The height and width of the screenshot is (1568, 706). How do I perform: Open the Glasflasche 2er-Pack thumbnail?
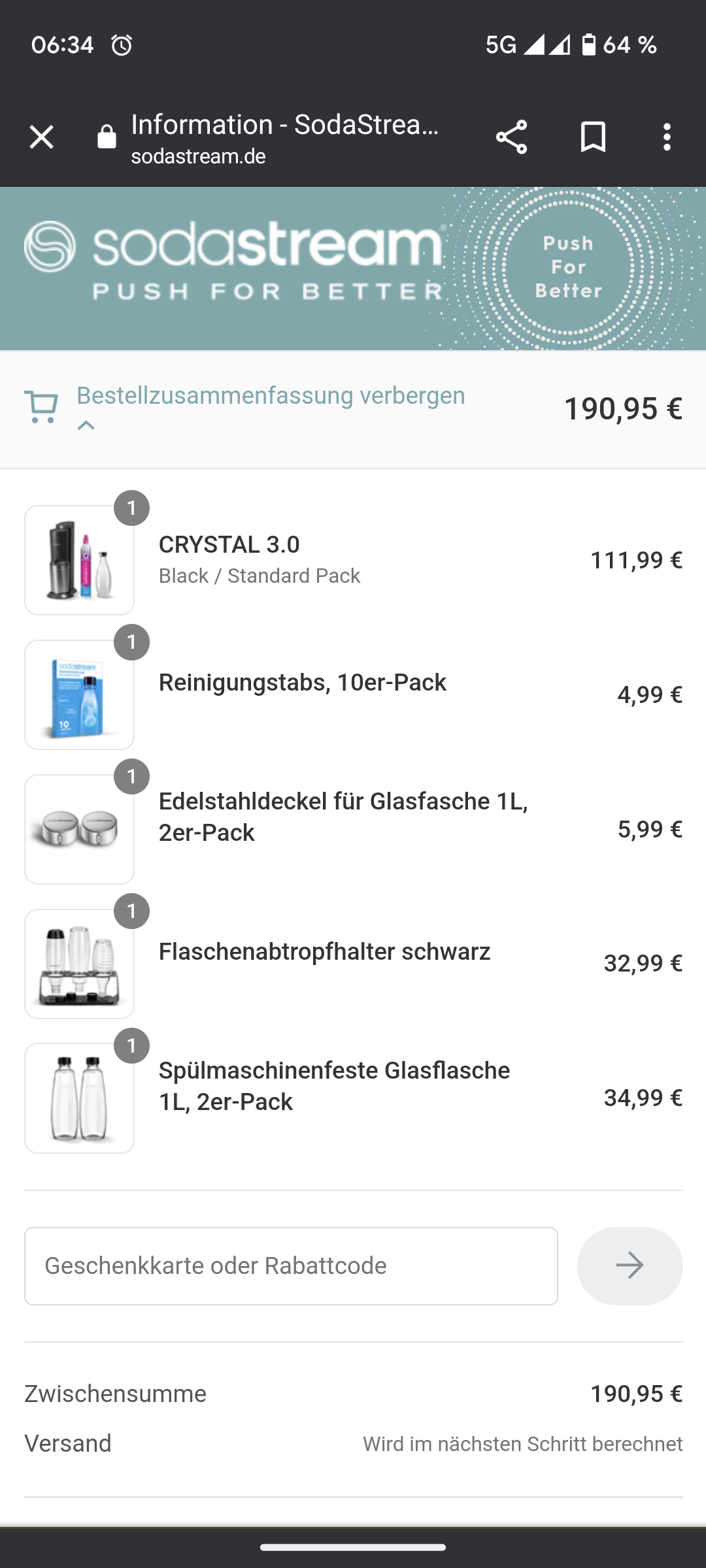[79, 1098]
